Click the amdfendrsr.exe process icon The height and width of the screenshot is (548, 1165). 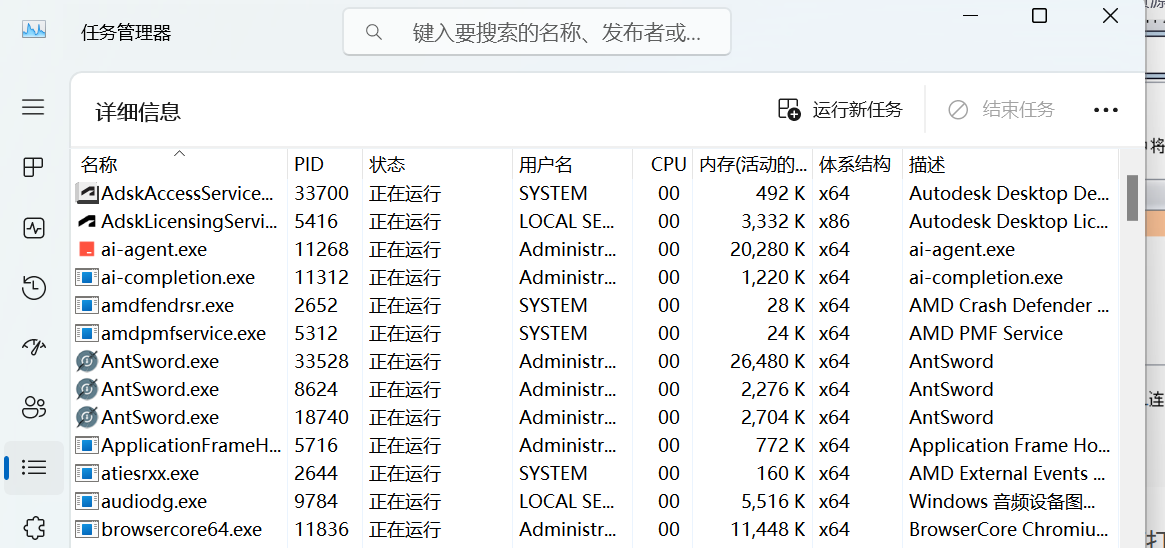(x=87, y=305)
